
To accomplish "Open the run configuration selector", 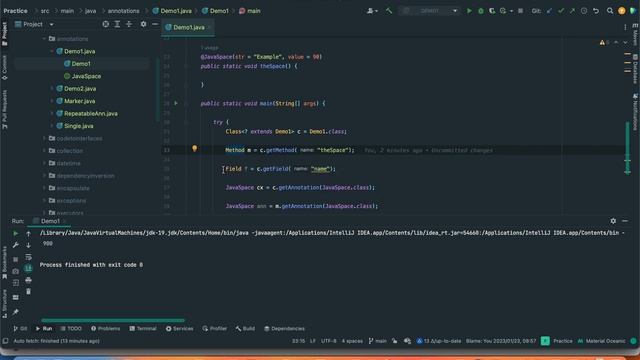I will pos(429,11).
